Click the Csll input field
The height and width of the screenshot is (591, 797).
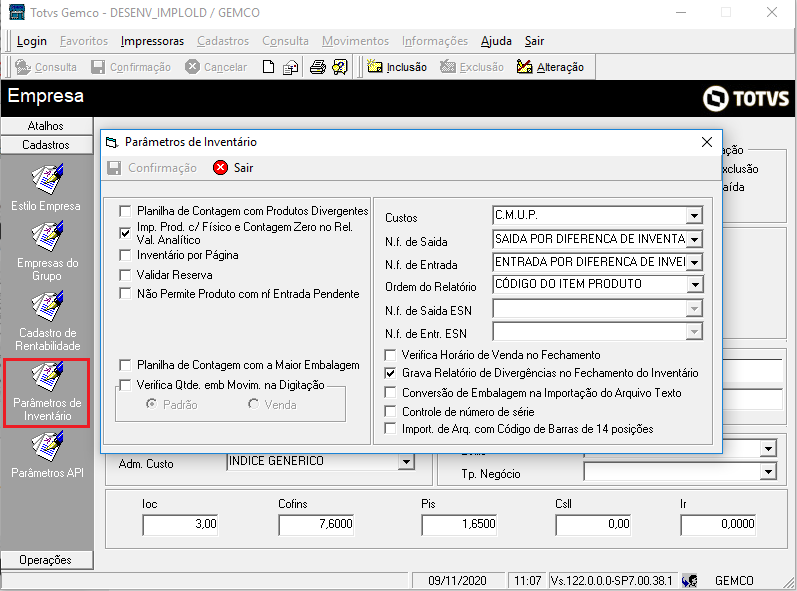(x=593, y=524)
